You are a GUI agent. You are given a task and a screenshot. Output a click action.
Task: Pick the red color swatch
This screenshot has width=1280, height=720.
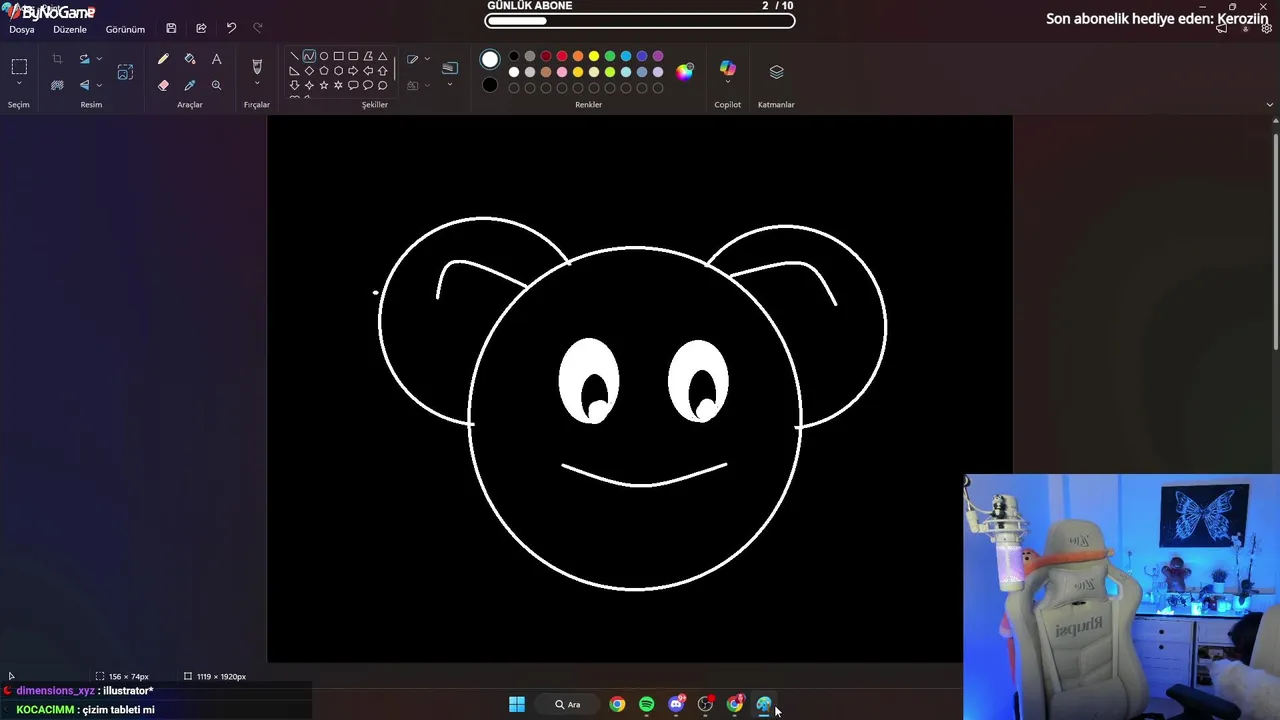click(x=562, y=57)
